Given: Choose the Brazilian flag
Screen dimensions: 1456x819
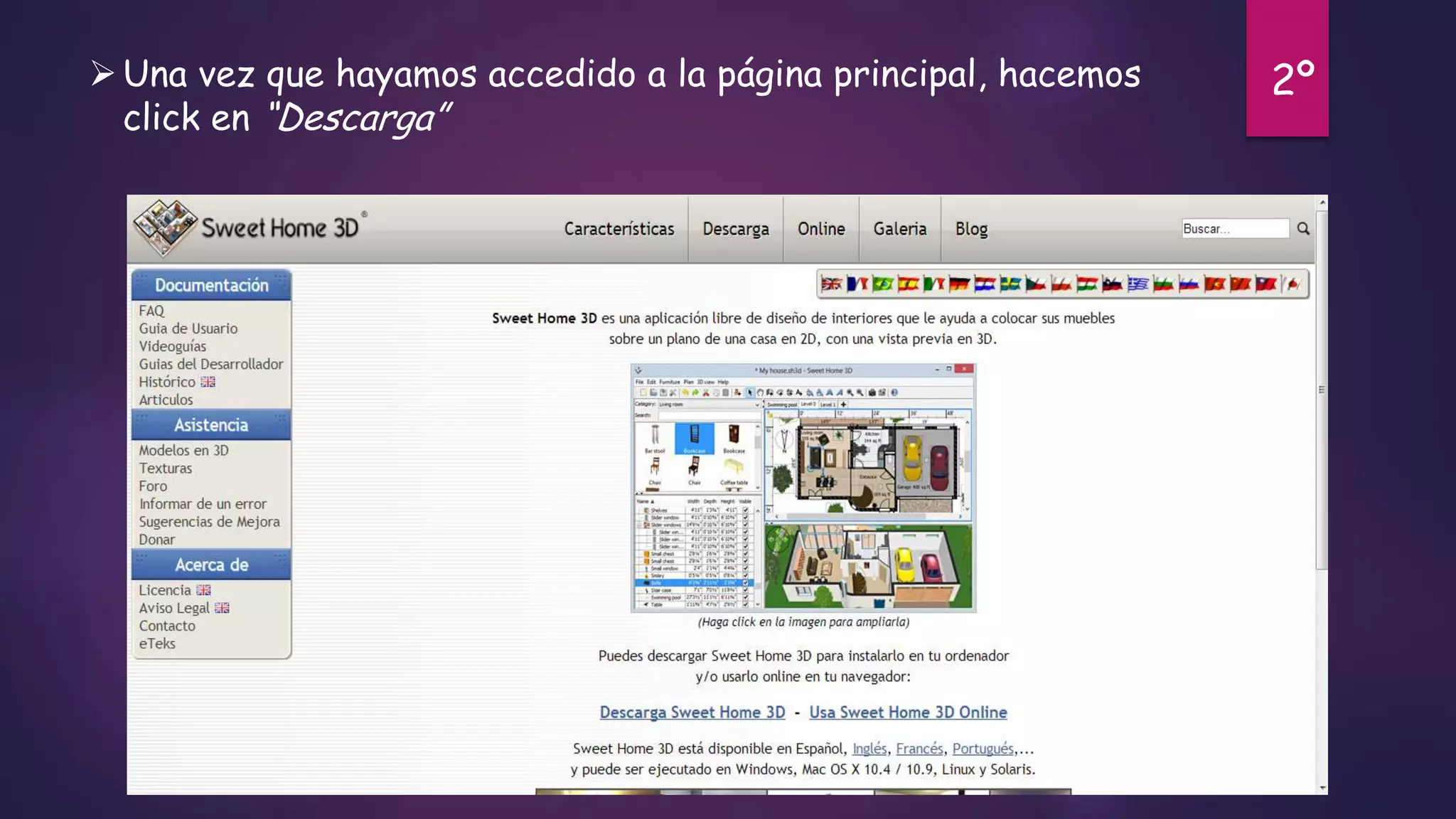Looking at the screenshot, I should pos(882,284).
